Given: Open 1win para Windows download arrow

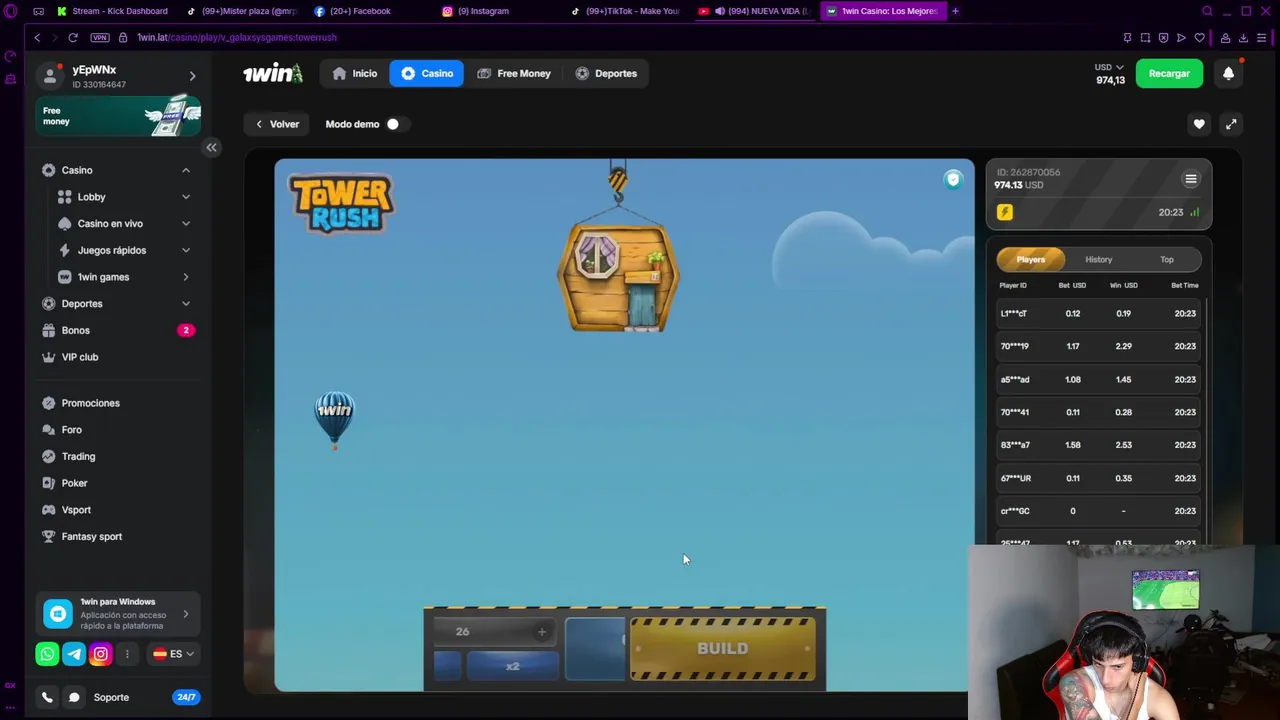Looking at the screenshot, I should [186, 614].
